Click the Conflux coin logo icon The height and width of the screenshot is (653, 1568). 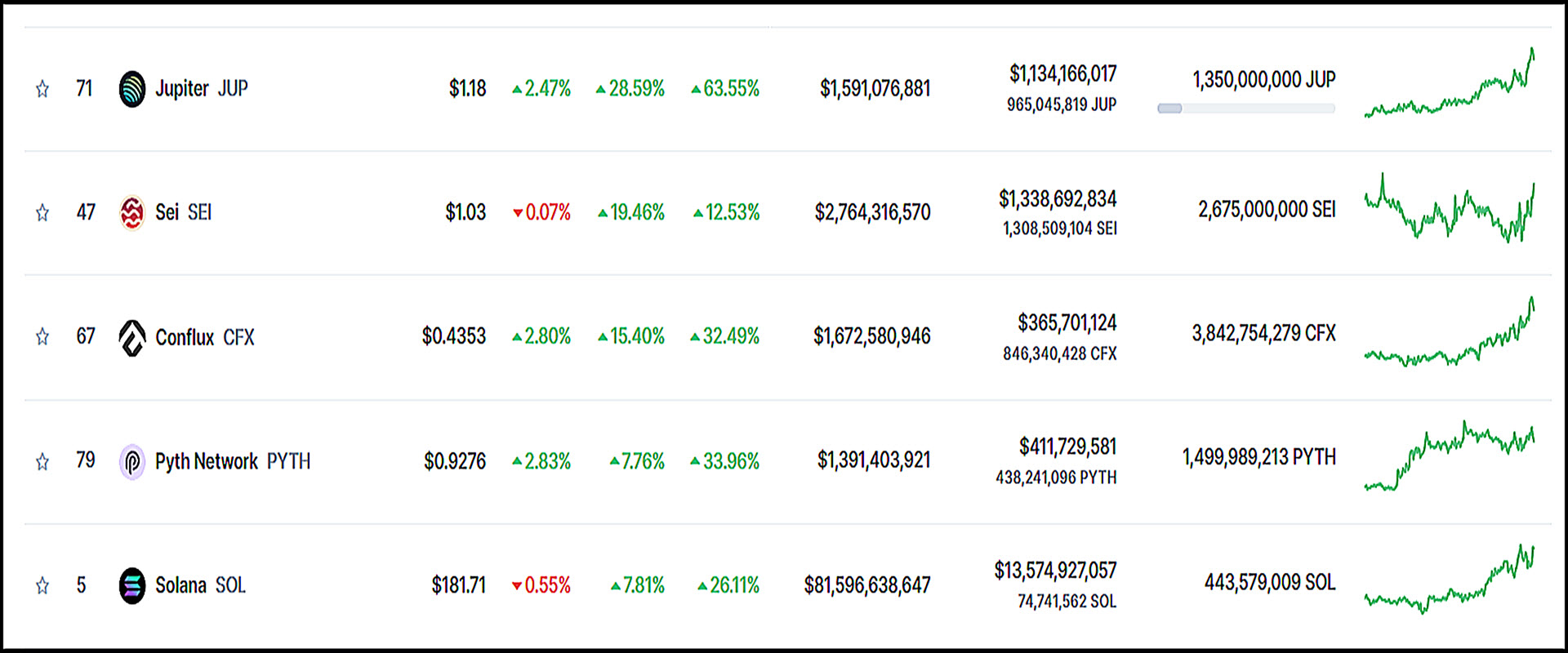tap(132, 337)
